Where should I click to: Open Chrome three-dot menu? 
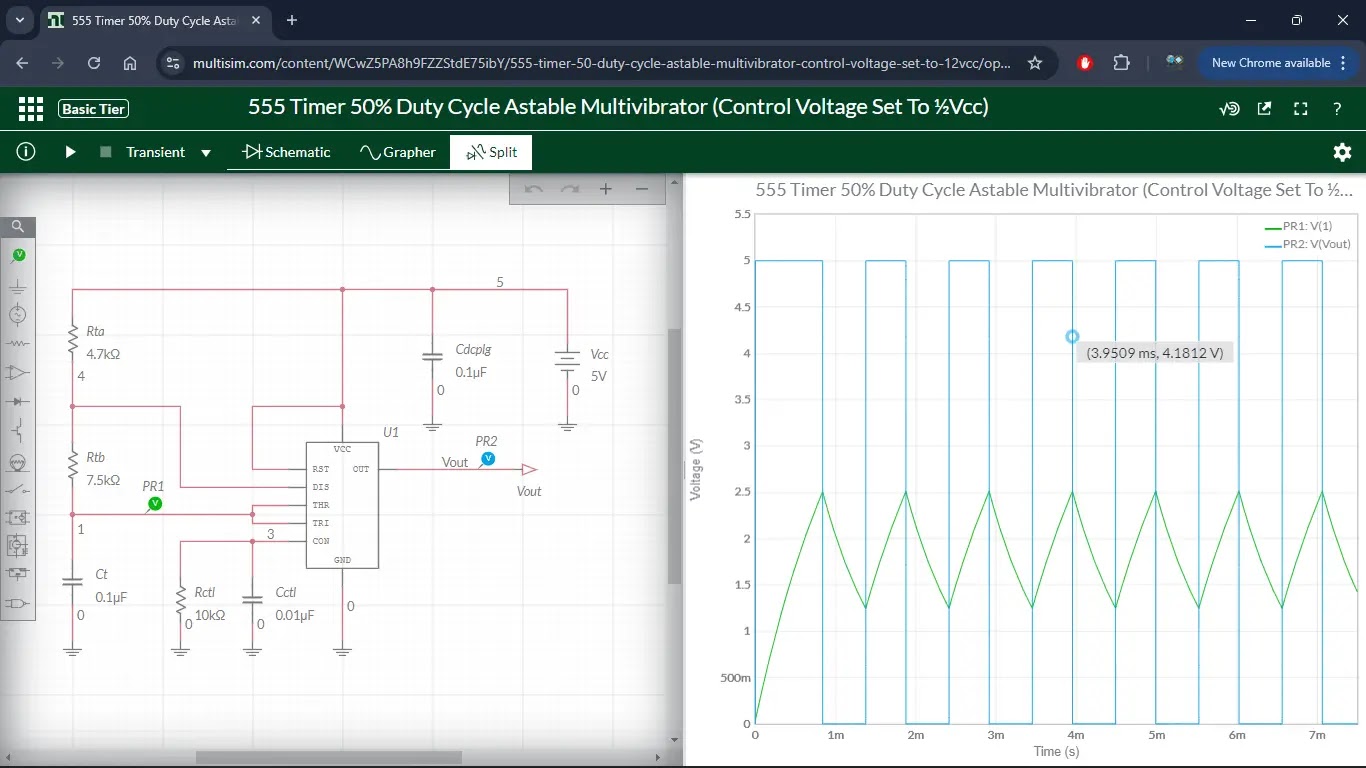pyautogui.click(x=1345, y=63)
